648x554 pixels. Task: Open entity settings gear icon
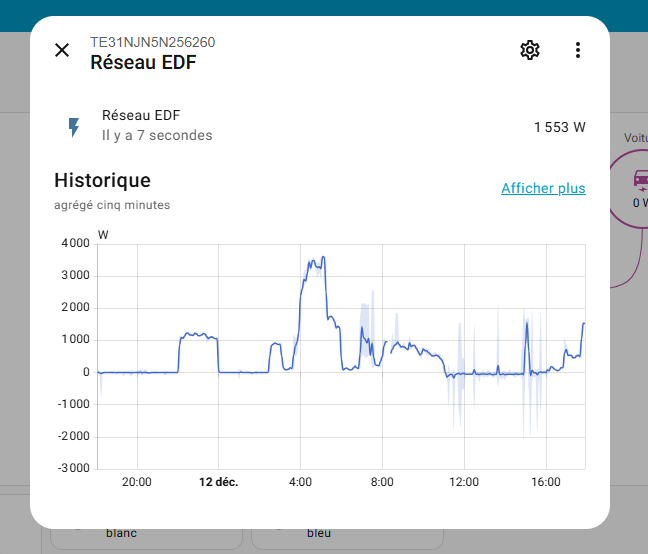tap(529, 50)
